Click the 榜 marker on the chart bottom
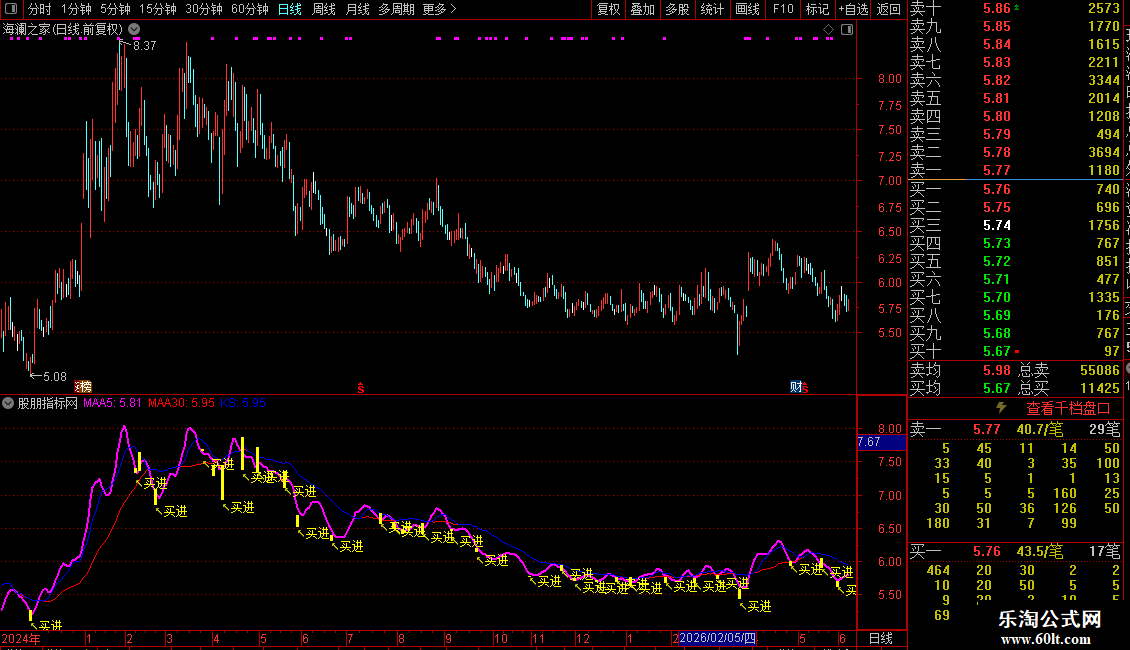This screenshot has height=650, width=1130. coord(83,387)
